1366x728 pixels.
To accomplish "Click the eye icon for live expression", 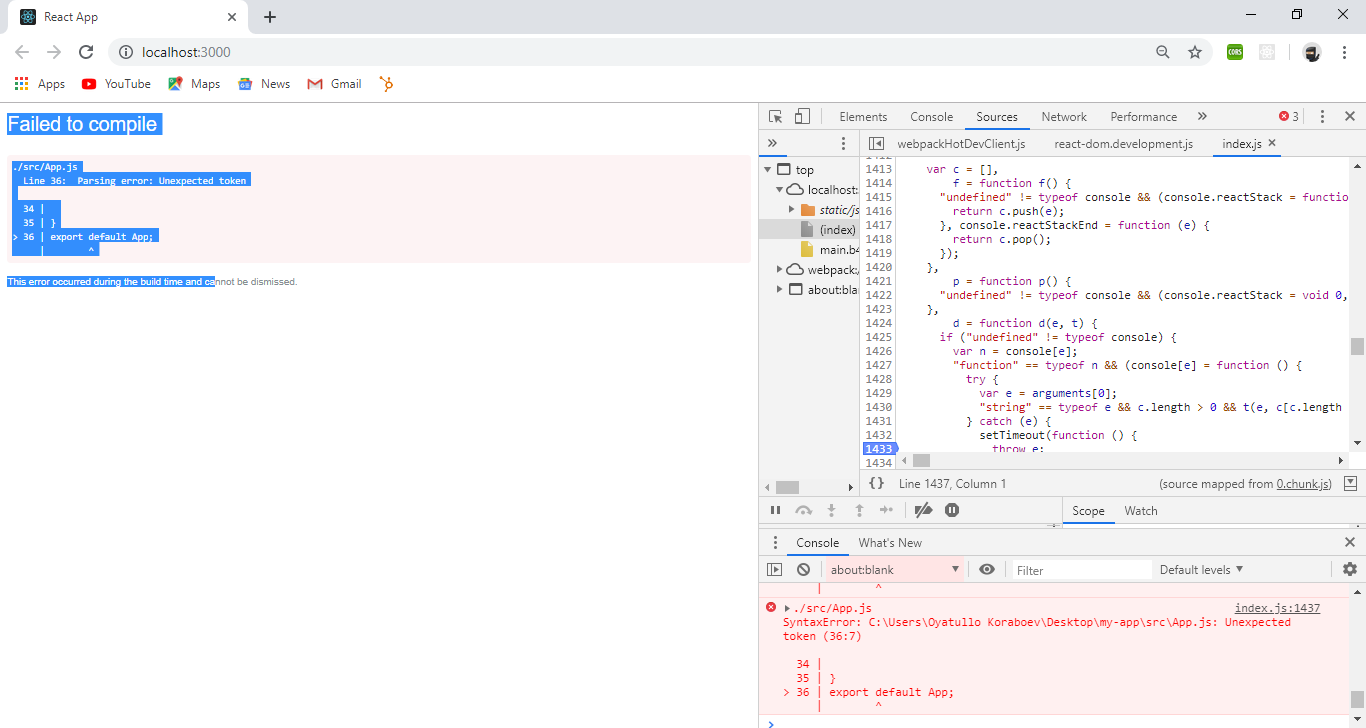I will [x=987, y=570].
